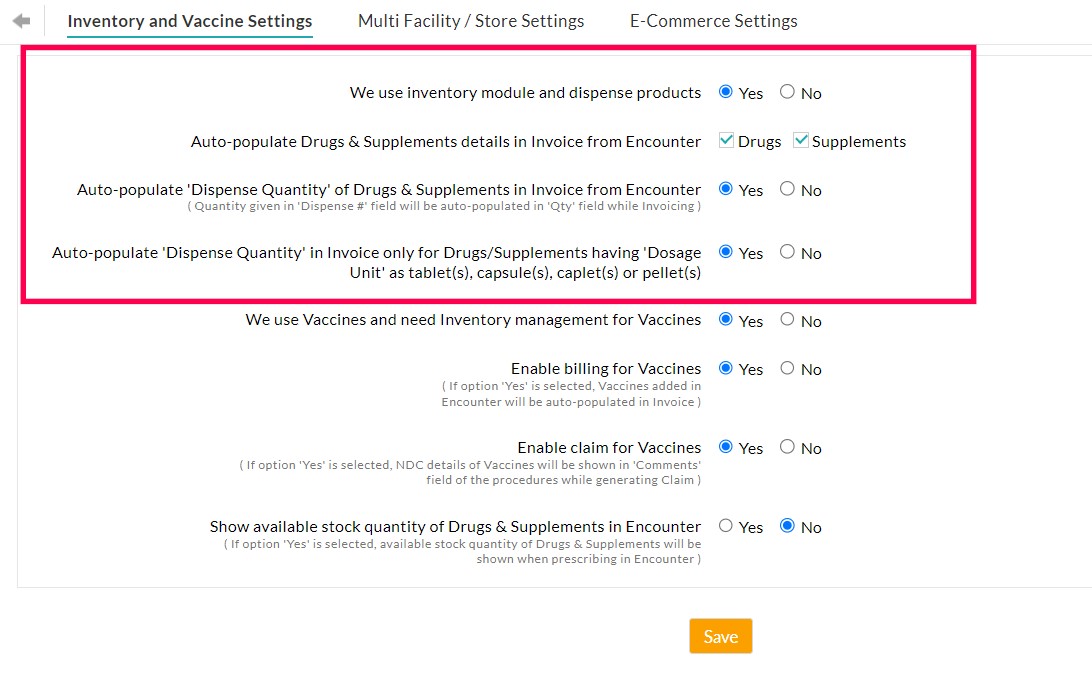The image size is (1092, 687).
Task: Disable billing for Vaccines by selecting 'No'
Action: [786, 368]
